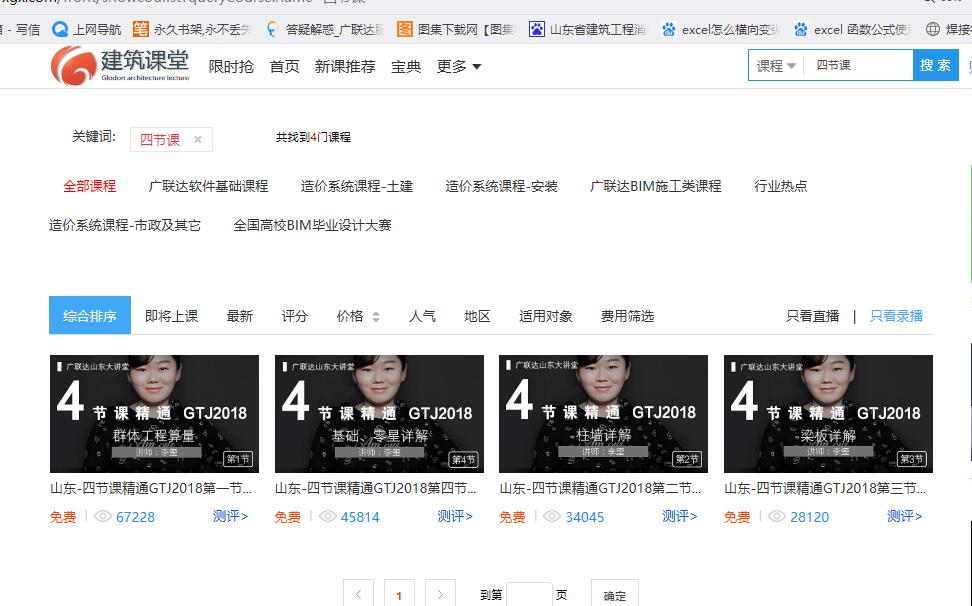Open the 适用对象 filter
Screen dimensions: 972x606
point(546,316)
